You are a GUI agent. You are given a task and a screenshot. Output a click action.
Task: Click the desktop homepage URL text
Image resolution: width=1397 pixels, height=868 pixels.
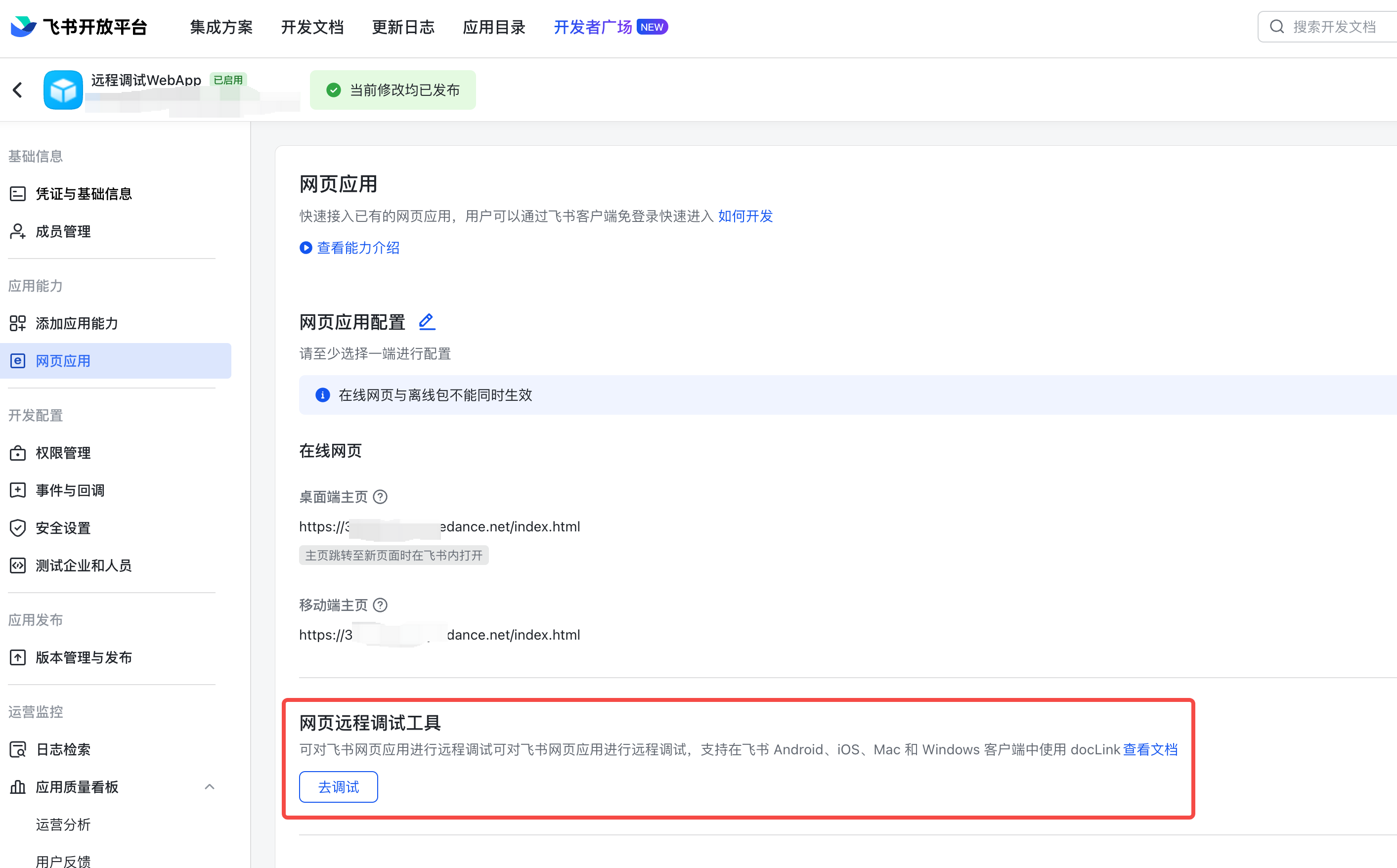pyautogui.click(x=439, y=526)
